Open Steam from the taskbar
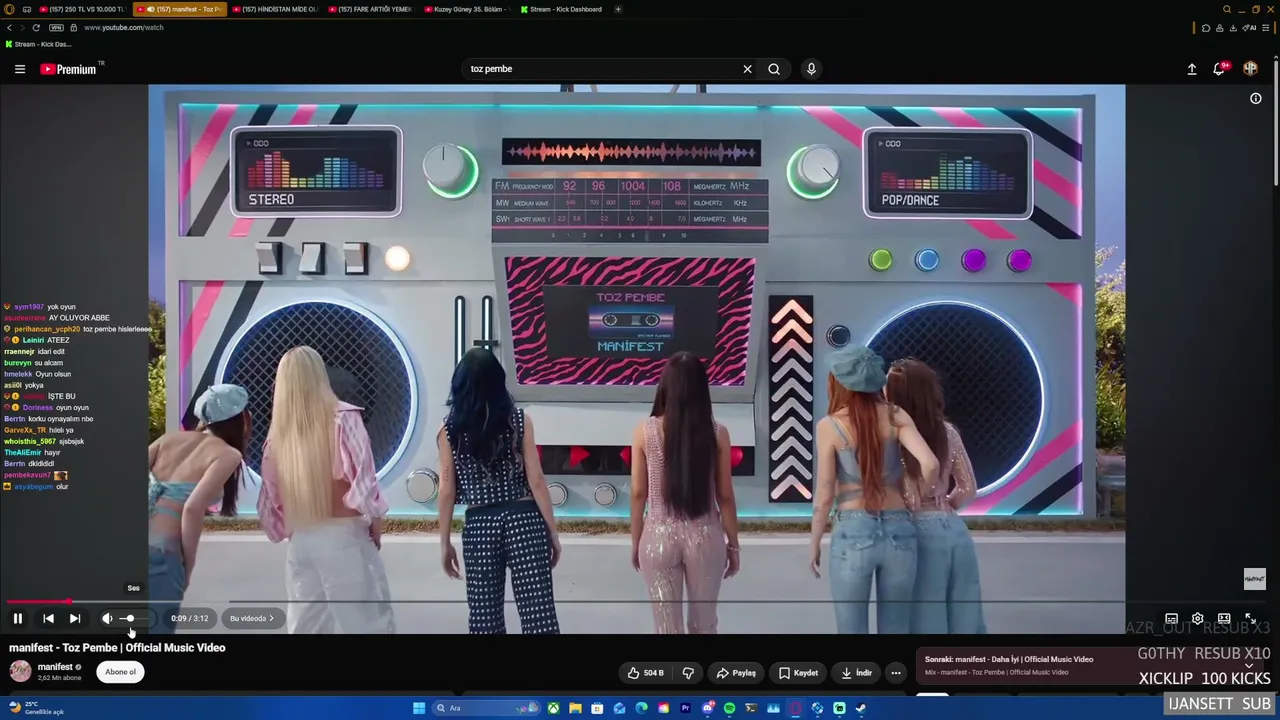The image size is (1280, 720). tap(861, 708)
